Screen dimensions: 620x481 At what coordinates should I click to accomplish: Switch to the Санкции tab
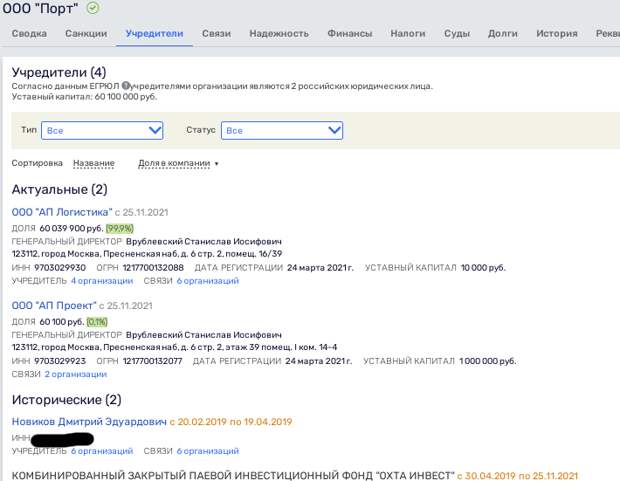click(x=86, y=34)
